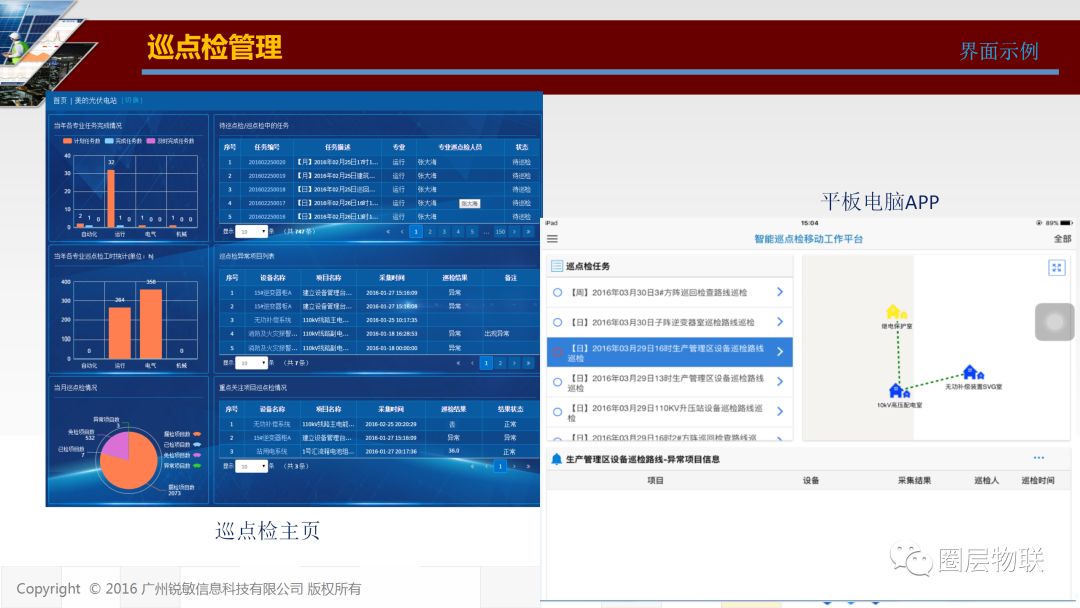Select radio for 110KV升压站设备巡检 task
This screenshot has height=608, width=1080.
click(557, 412)
